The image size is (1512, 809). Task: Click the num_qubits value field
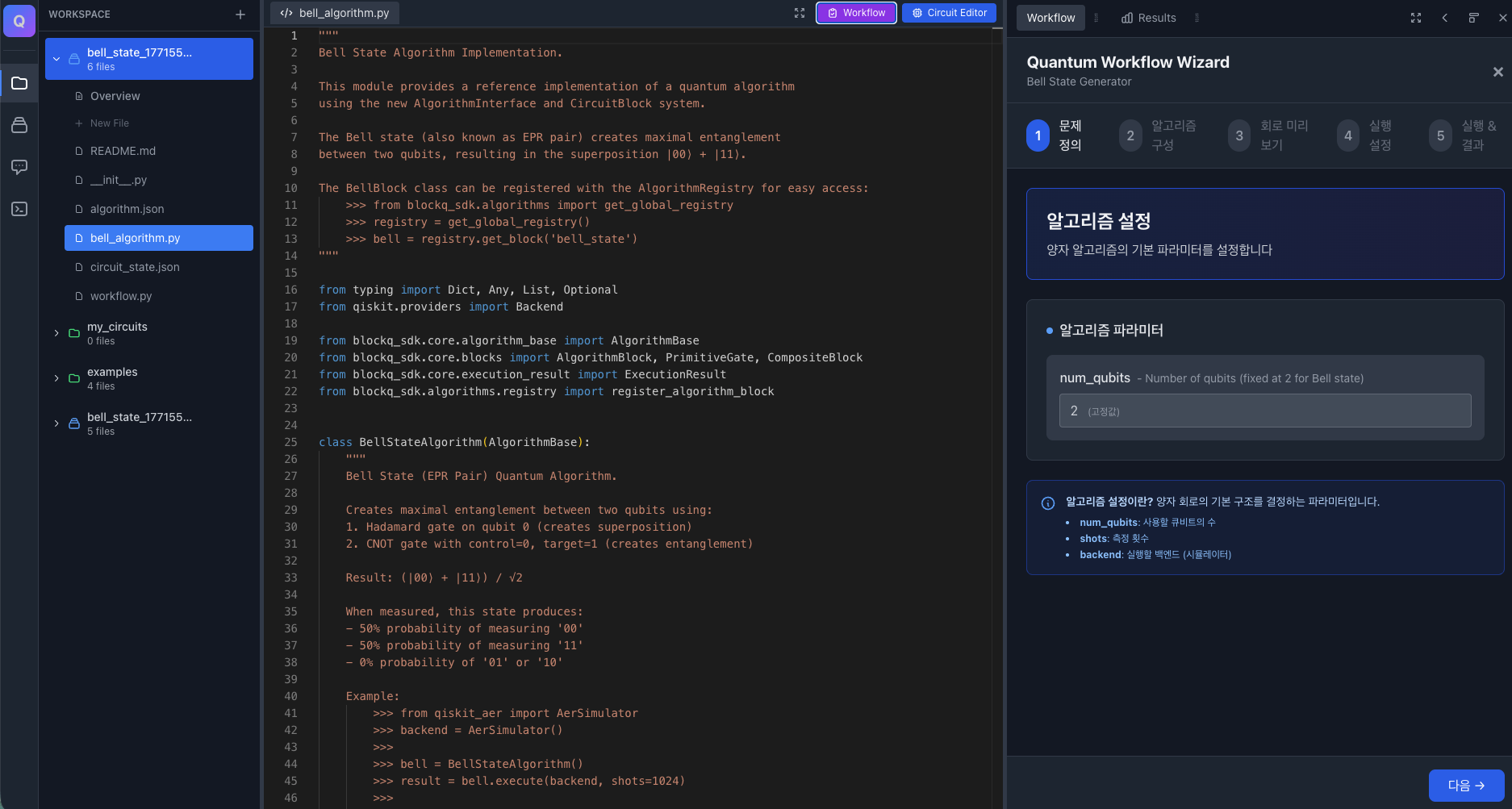[1264, 411]
